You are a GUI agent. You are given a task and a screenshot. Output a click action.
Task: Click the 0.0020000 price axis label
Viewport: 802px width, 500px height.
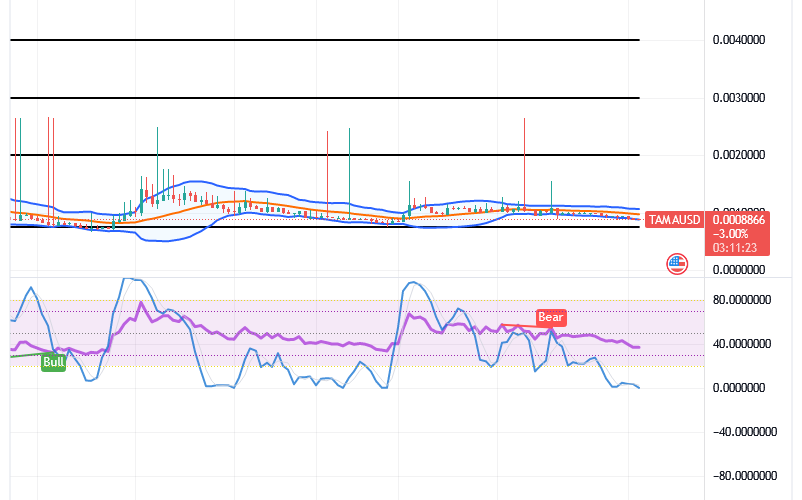(739, 155)
